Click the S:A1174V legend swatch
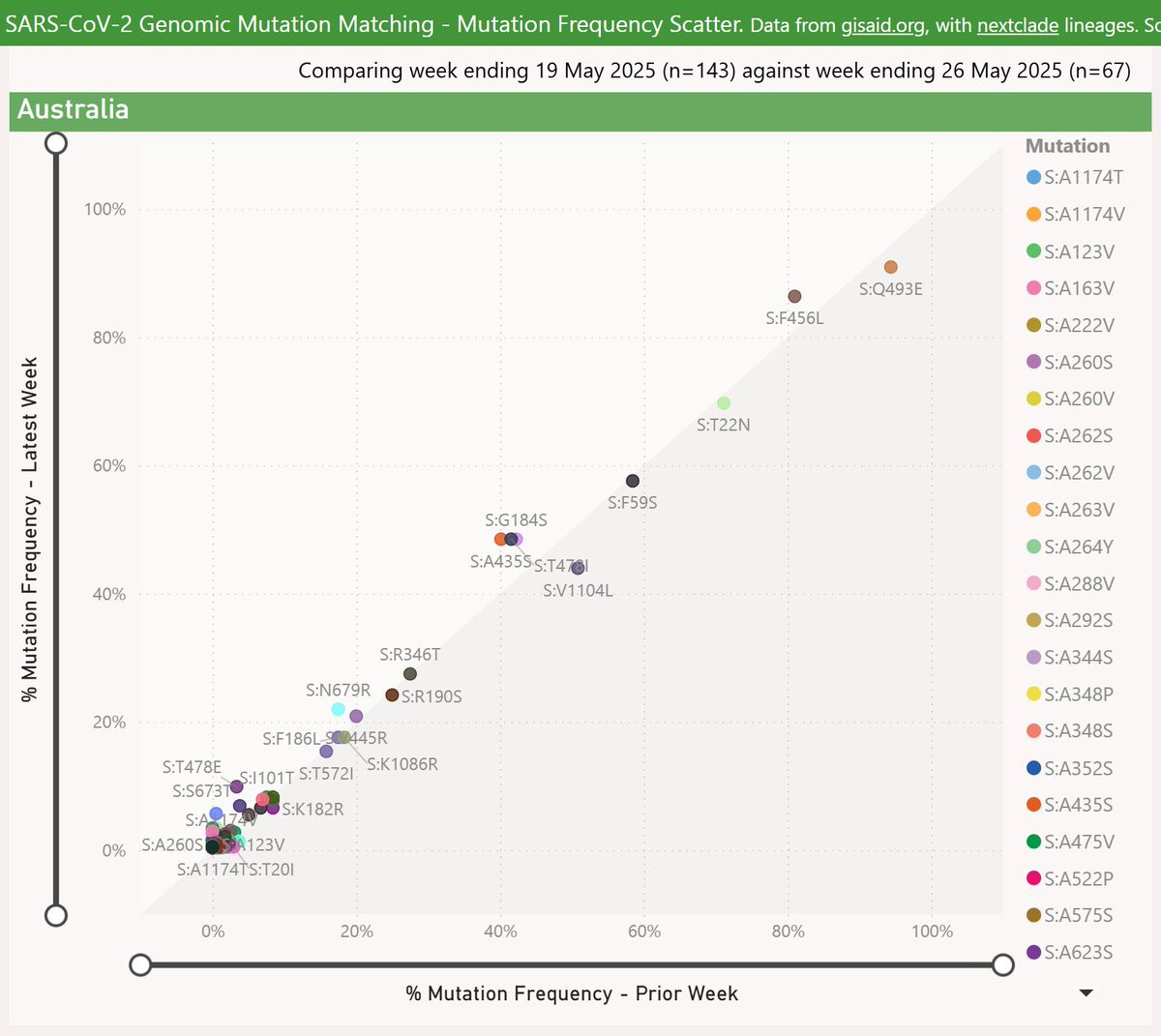The width and height of the screenshot is (1161, 1036). [x=1033, y=214]
